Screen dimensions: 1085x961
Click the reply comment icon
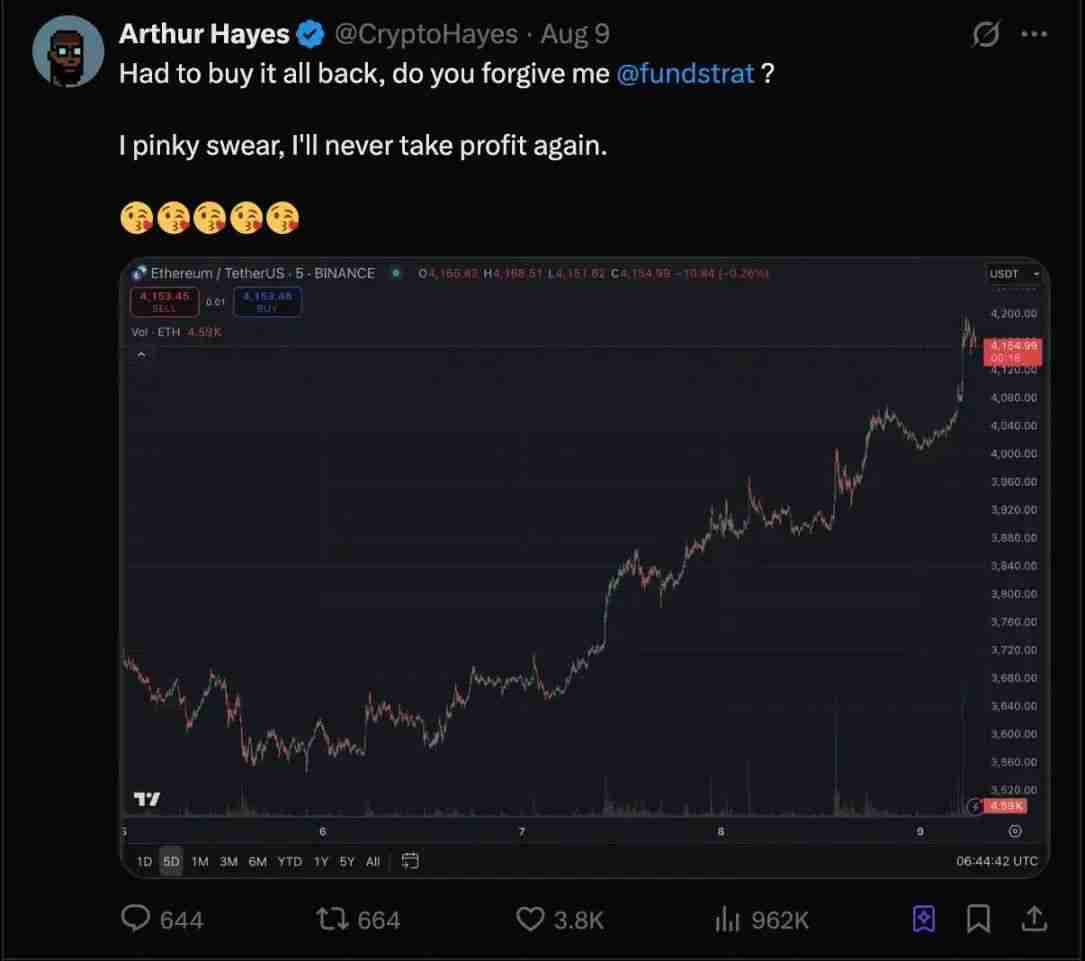point(136,918)
